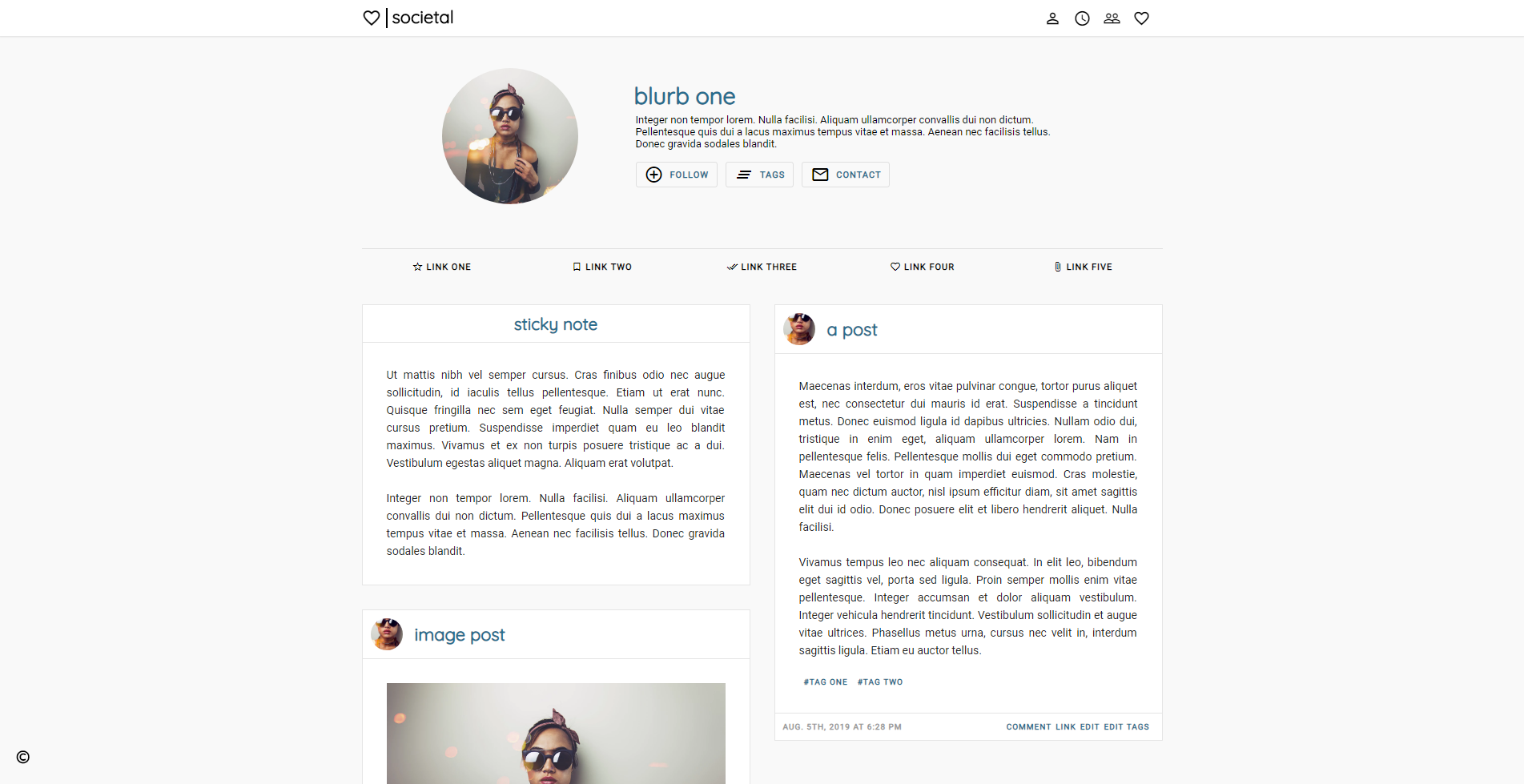Click the large circular profile picture
1524x784 pixels.
[x=510, y=136]
